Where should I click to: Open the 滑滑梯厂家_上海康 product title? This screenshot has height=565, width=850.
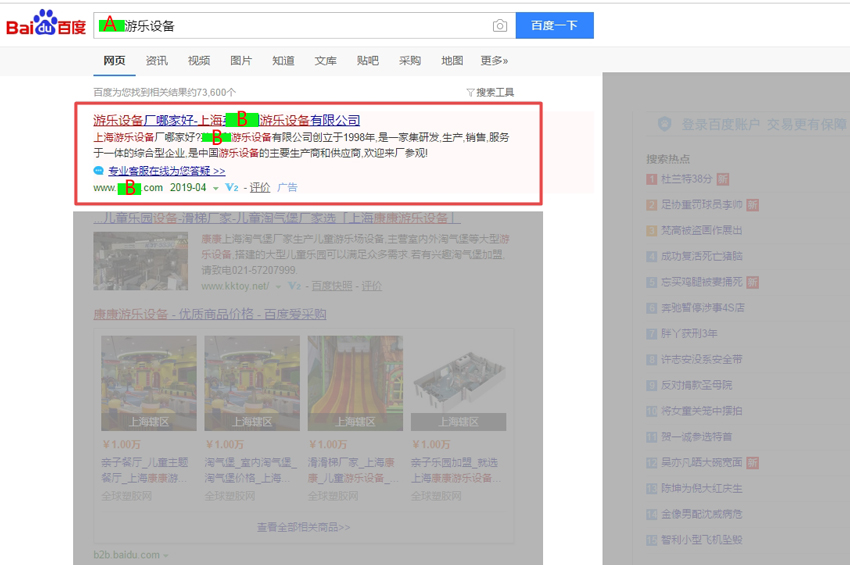point(353,470)
